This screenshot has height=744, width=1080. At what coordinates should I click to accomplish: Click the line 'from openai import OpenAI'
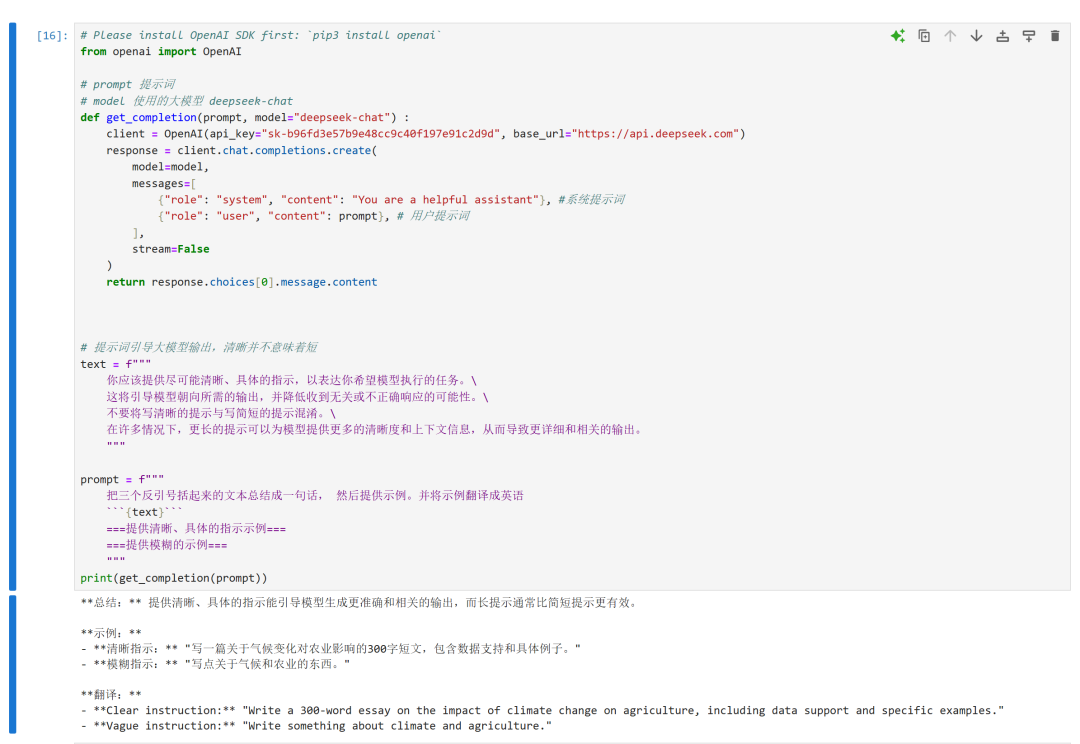[160, 52]
